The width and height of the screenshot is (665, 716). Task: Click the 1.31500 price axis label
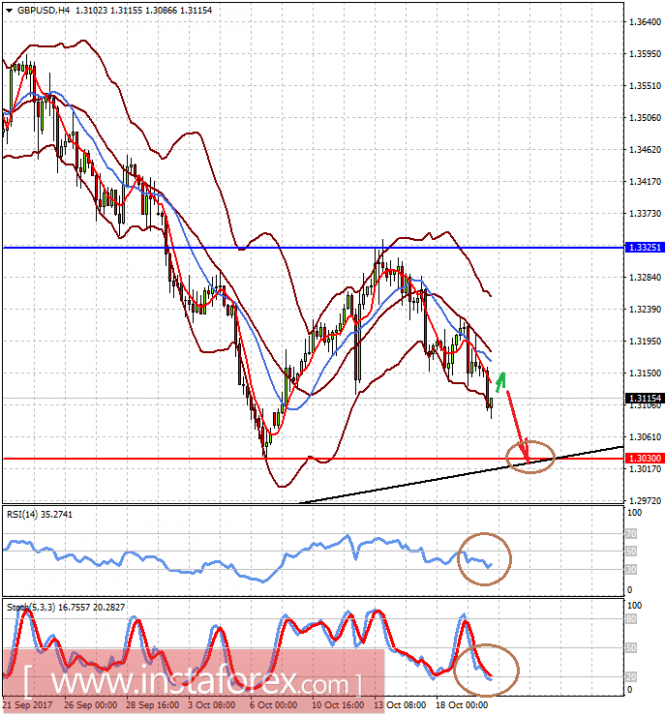[x=644, y=373]
